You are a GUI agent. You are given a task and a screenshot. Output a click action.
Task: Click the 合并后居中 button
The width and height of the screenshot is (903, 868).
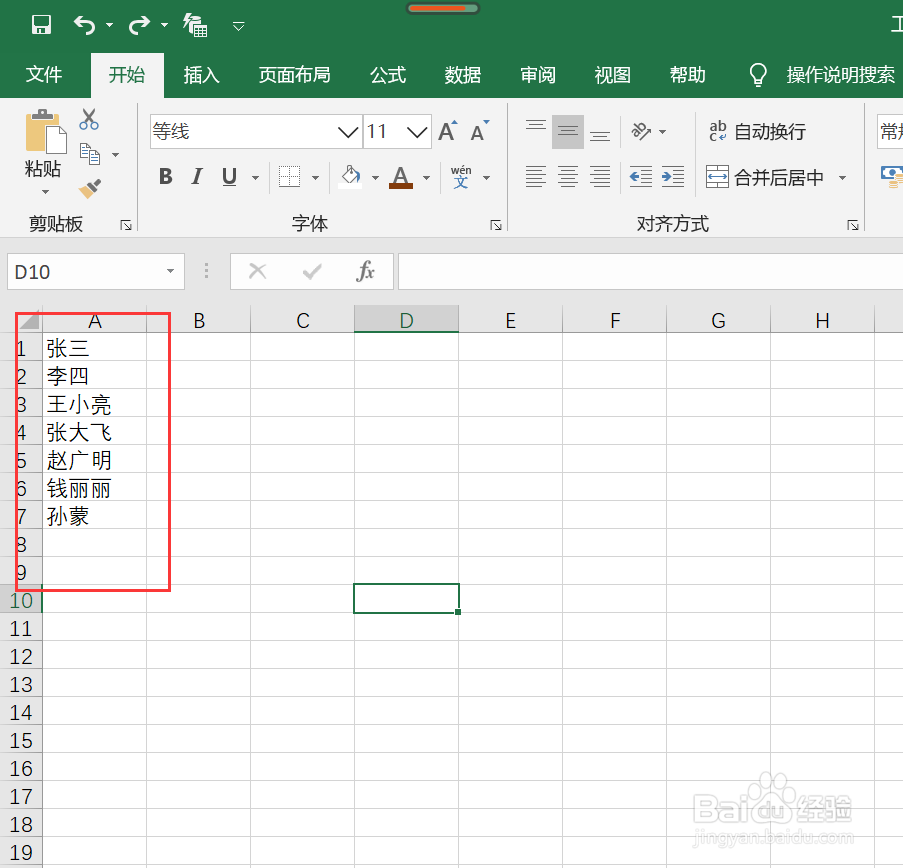pyautogui.click(x=765, y=177)
